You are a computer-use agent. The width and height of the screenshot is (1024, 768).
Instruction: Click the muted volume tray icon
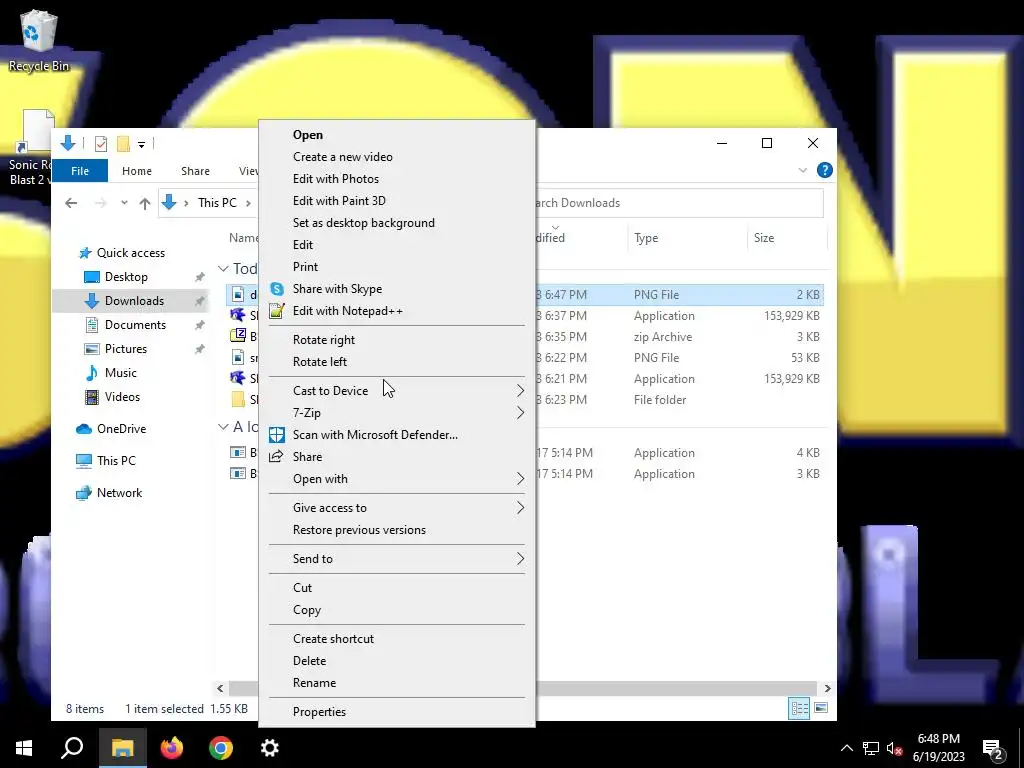click(x=894, y=748)
